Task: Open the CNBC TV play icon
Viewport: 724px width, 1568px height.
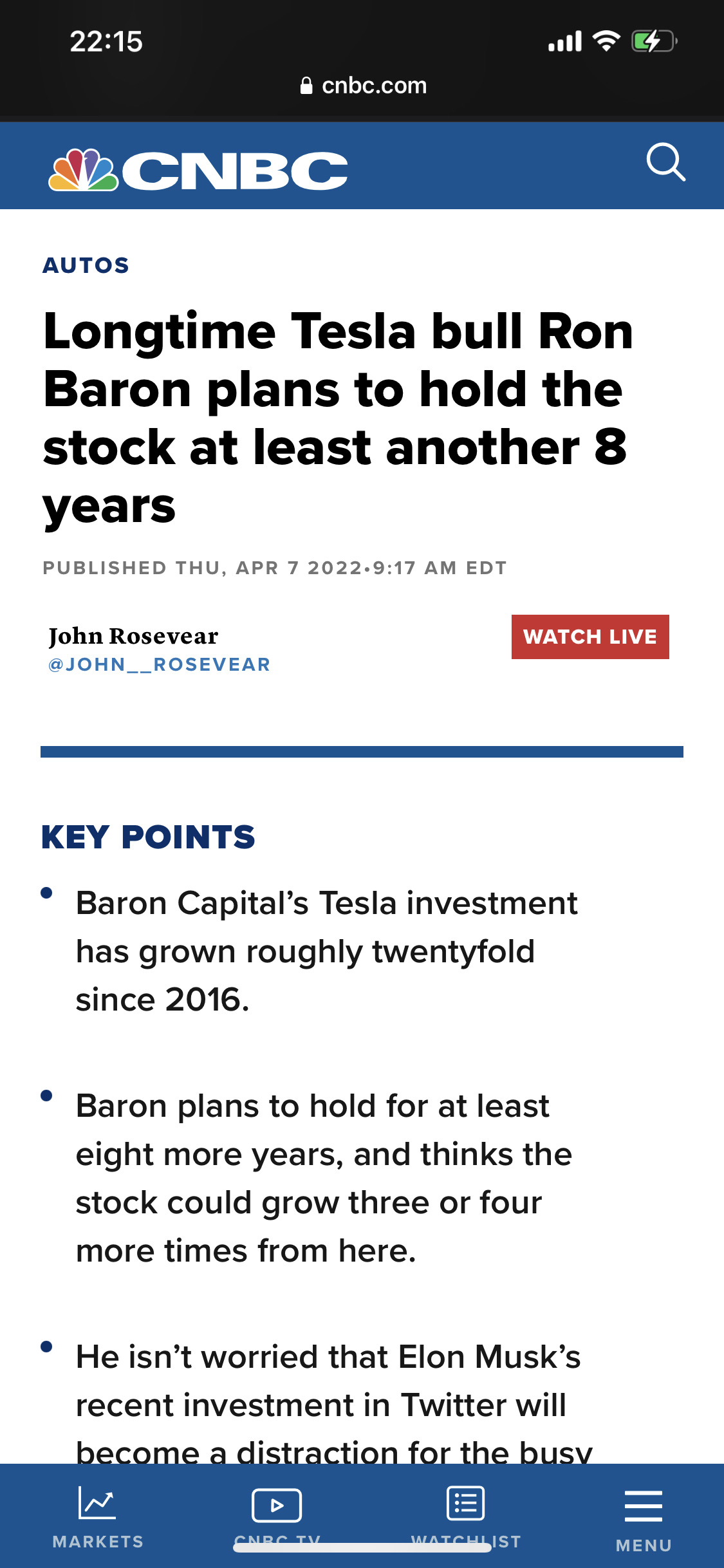Action: 277,1506
